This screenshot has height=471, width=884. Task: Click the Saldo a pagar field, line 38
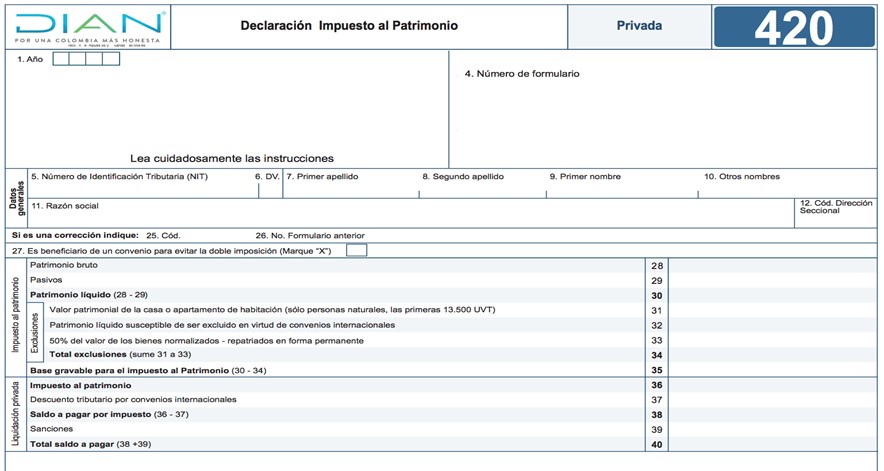[772, 415]
